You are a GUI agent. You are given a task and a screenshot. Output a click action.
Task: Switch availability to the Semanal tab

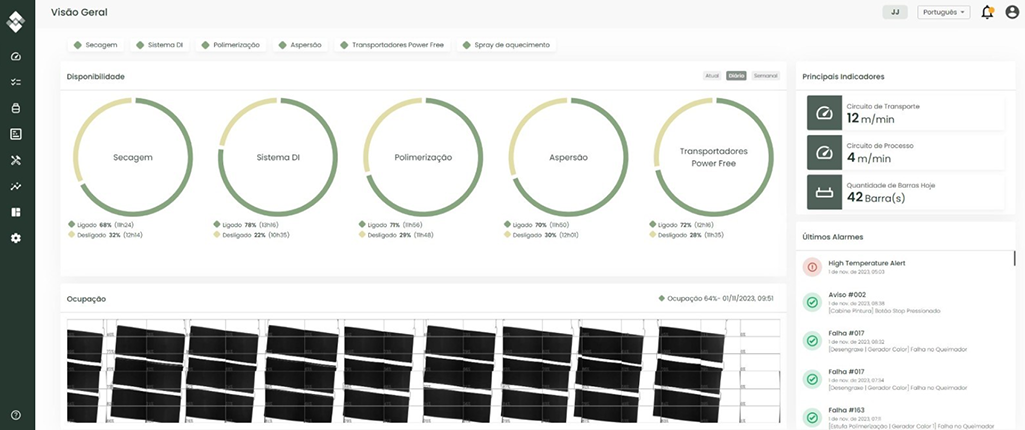click(x=765, y=76)
